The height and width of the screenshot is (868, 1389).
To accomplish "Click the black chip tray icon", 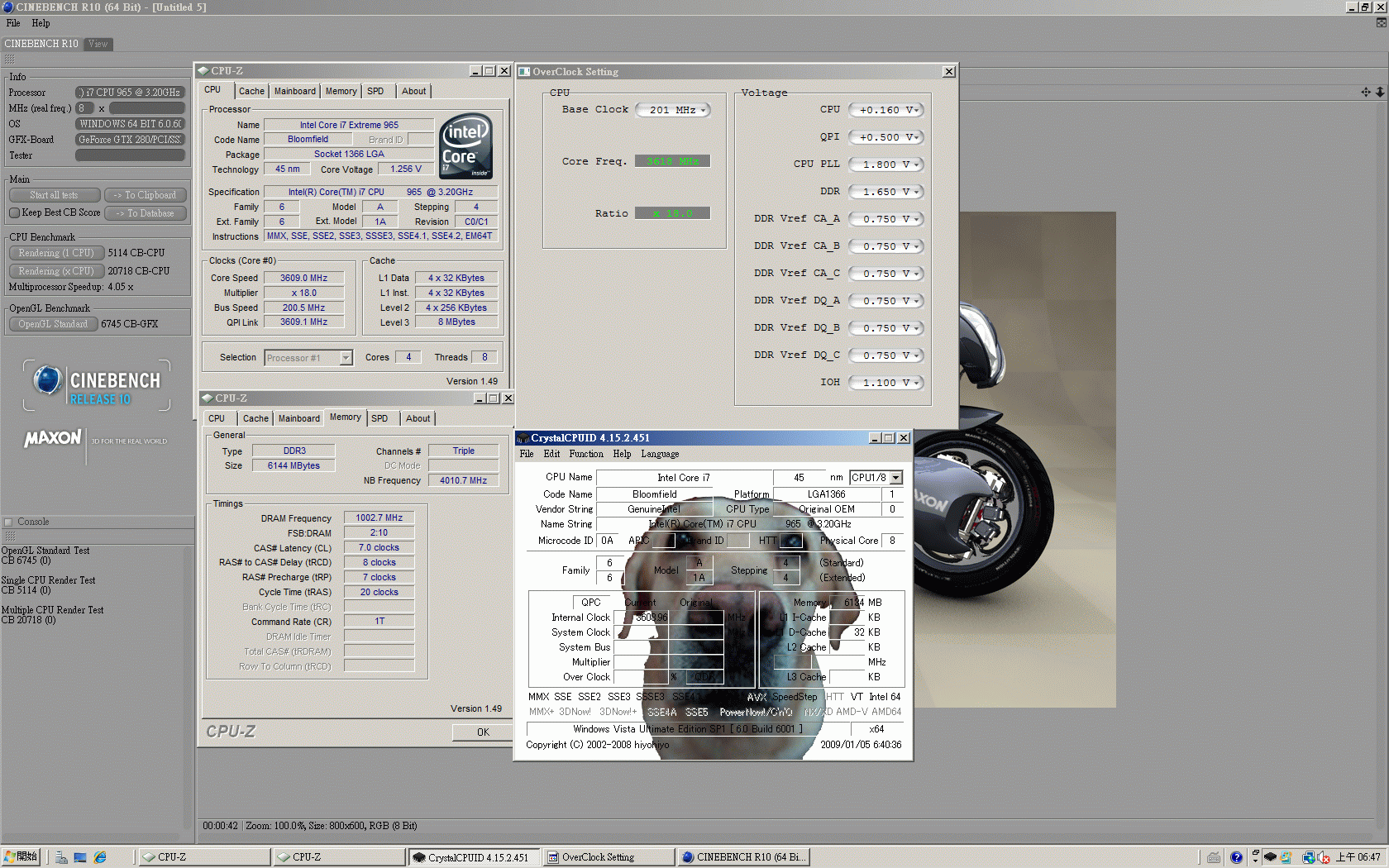I will (1270, 857).
